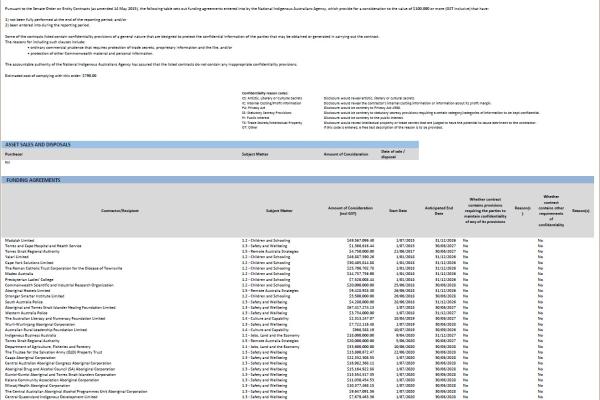
Task: Click the end date cell for Presbyterian Ladies' College
Action: tap(445, 280)
